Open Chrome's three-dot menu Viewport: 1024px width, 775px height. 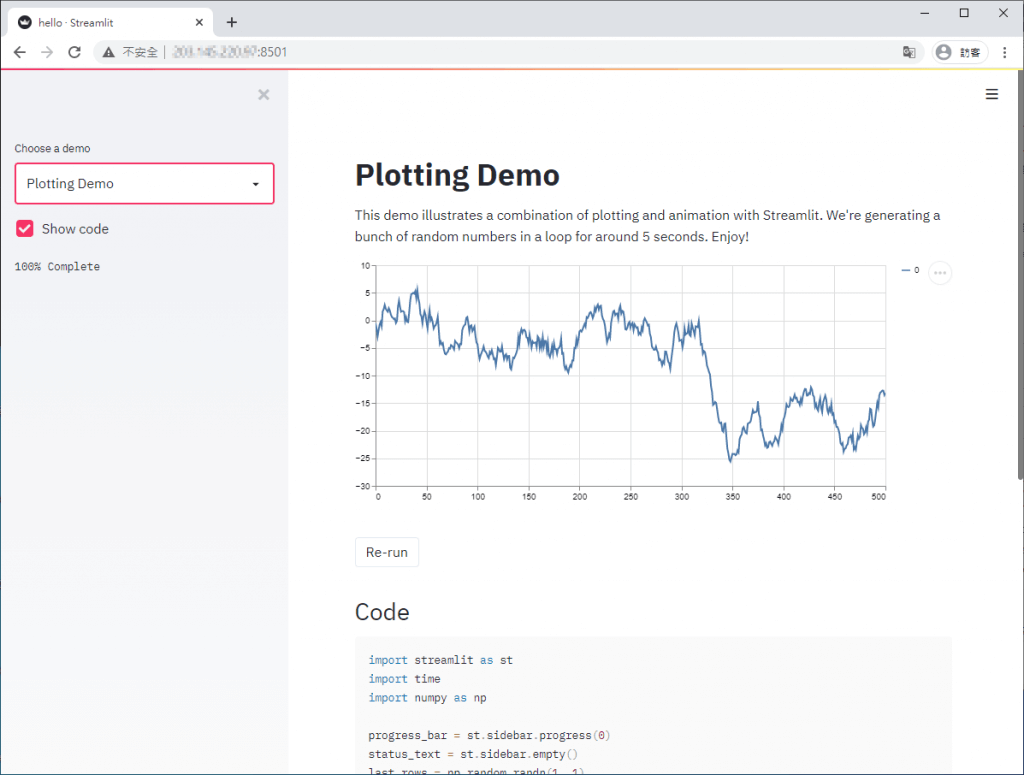(x=1005, y=52)
